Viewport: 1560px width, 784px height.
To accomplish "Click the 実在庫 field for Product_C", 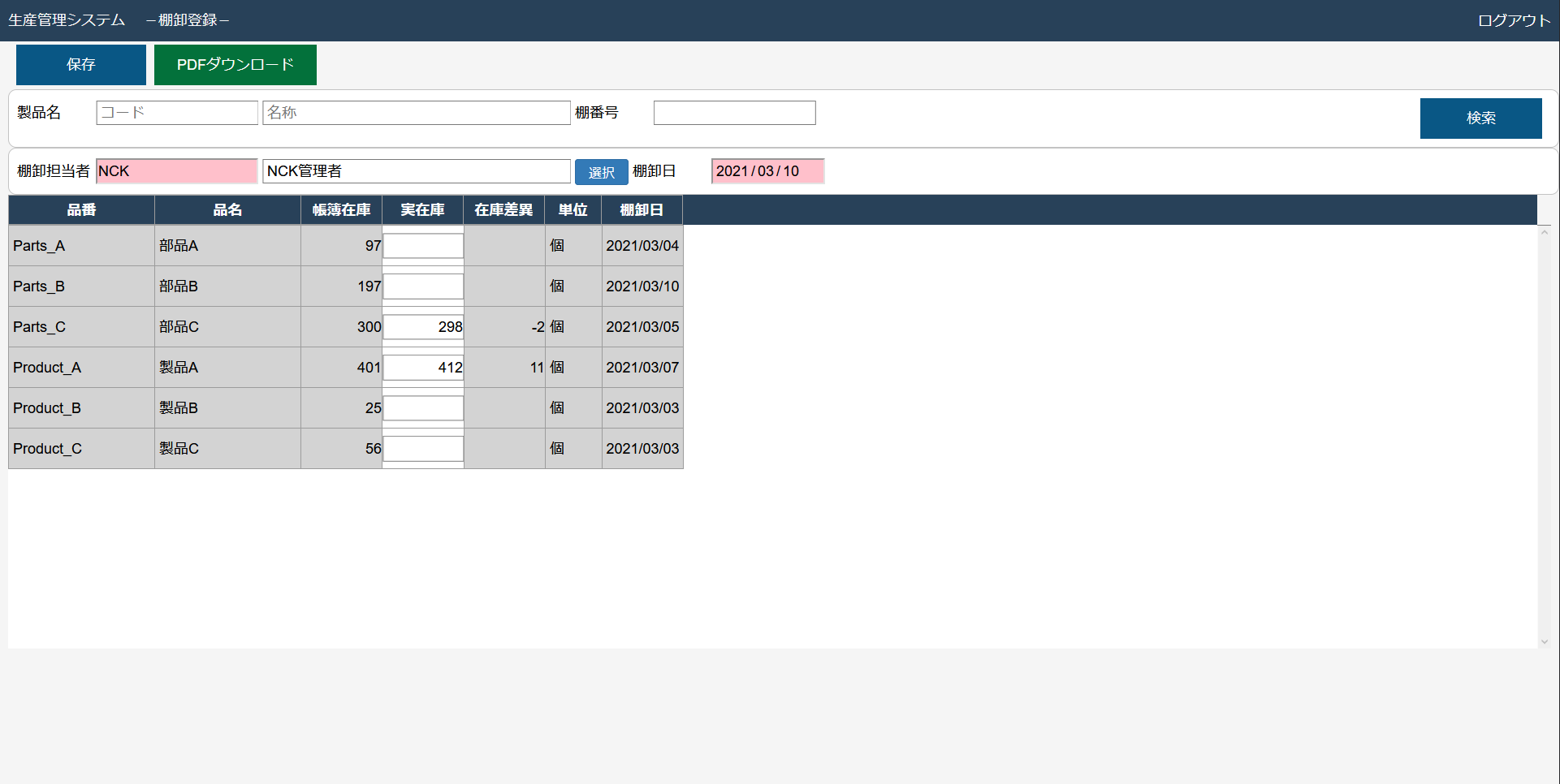I will click(x=423, y=449).
